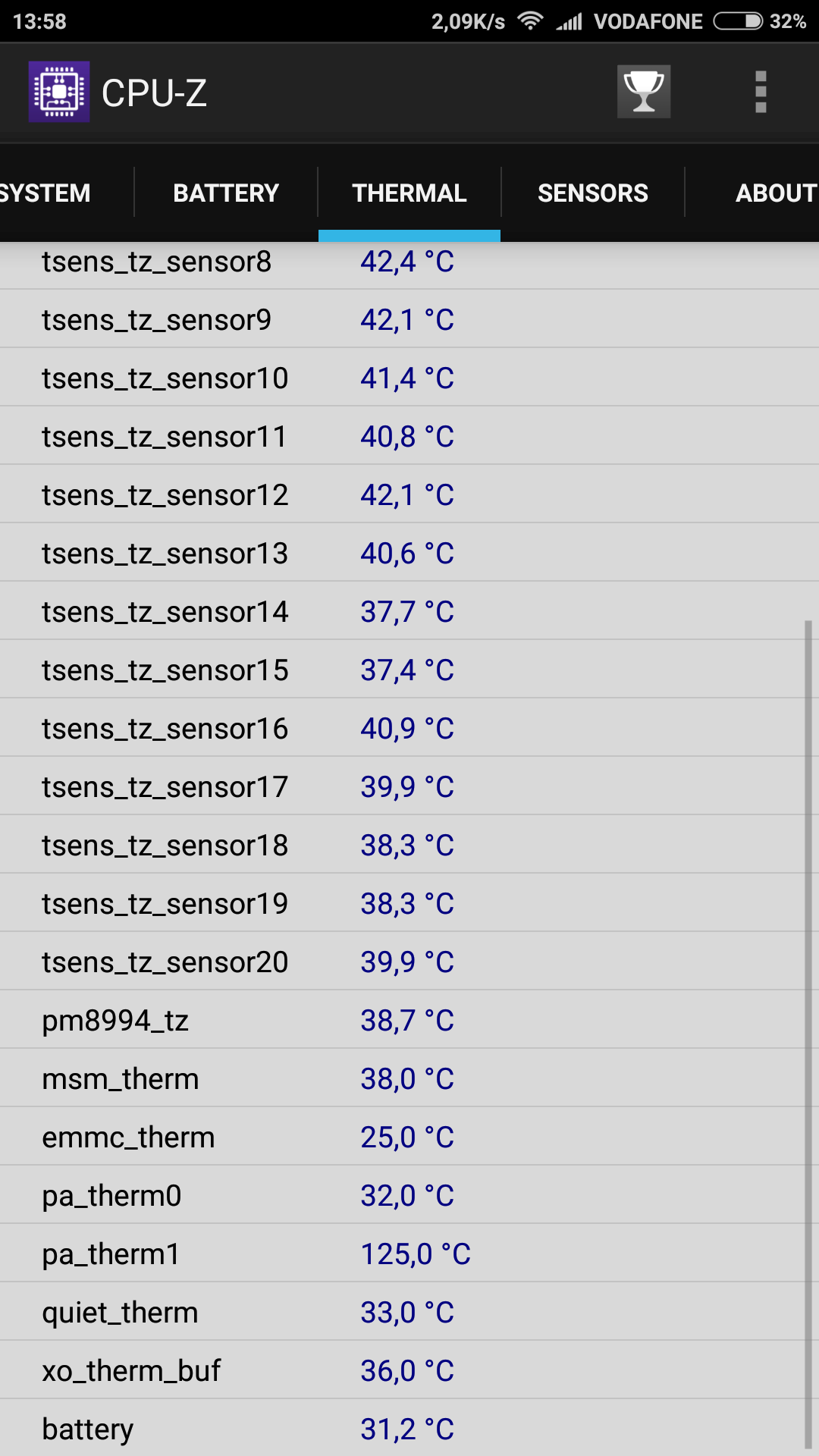Viewport: 819px width, 1456px height.
Task: Tap the battery status icon
Action: click(737, 20)
